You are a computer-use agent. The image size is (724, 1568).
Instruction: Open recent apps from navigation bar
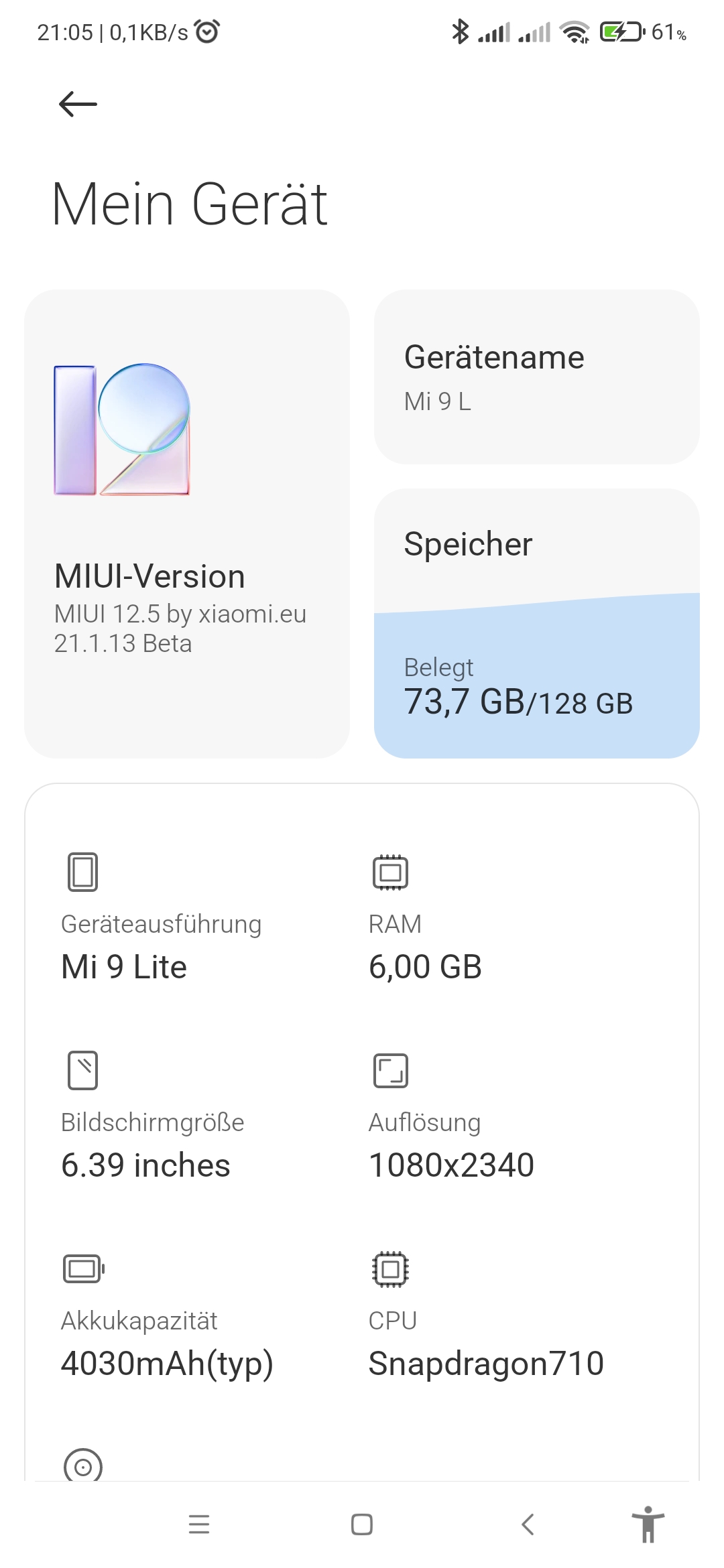point(199,1524)
